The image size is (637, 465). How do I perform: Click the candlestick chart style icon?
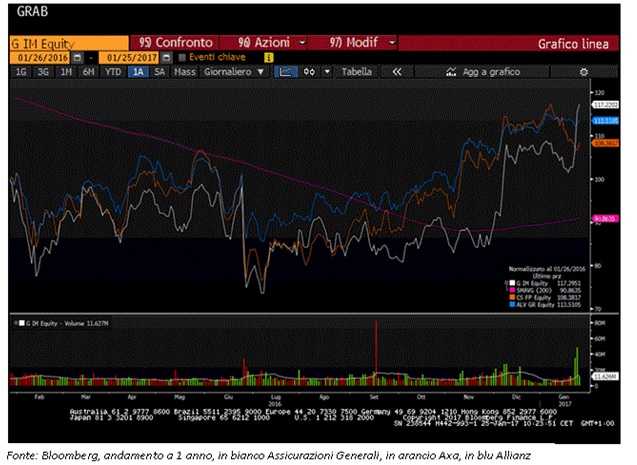click(x=310, y=72)
